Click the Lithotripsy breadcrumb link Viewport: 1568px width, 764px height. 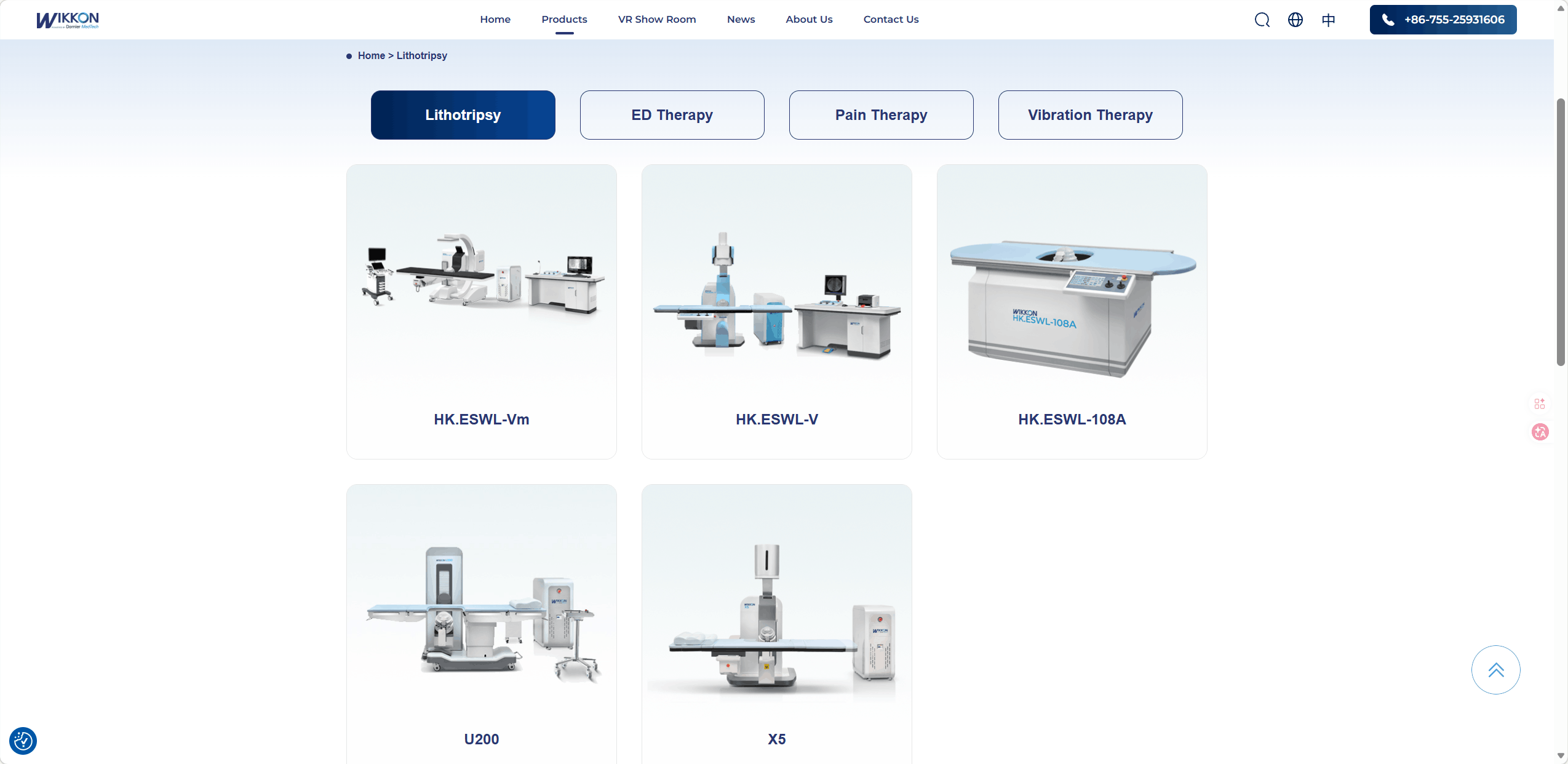pyautogui.click(x=422, y=55)
